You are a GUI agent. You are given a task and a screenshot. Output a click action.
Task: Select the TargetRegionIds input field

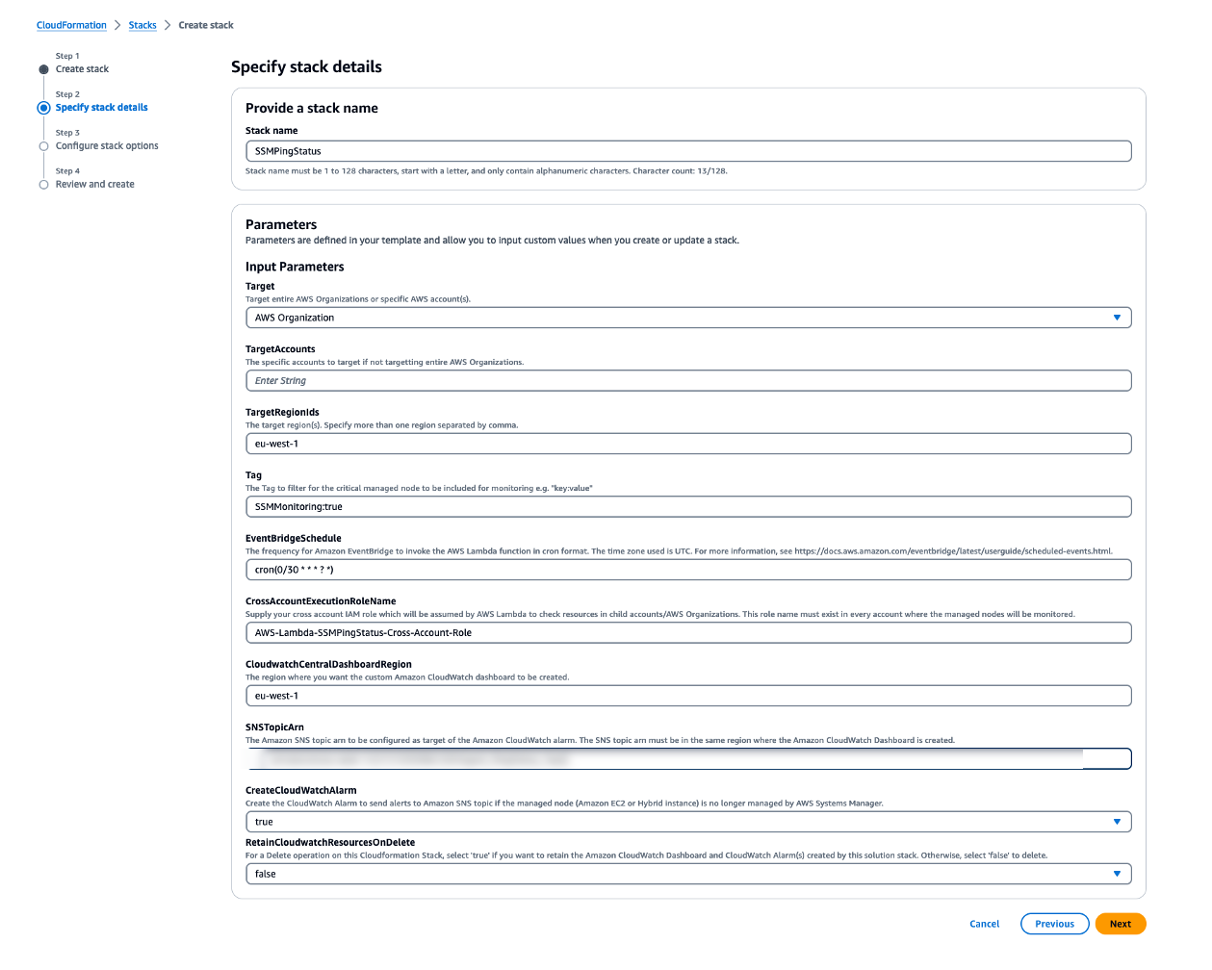688,443
